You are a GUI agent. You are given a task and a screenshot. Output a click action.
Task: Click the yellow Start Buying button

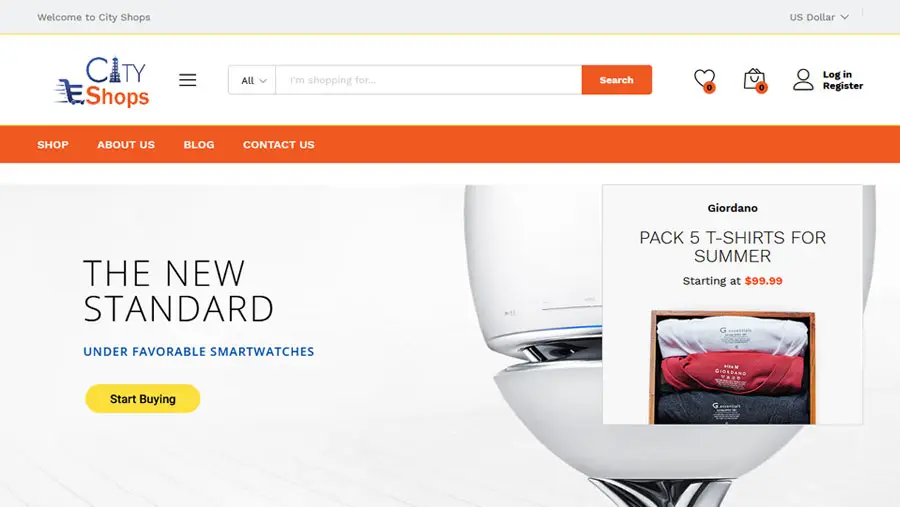click(x=142, y=398)
